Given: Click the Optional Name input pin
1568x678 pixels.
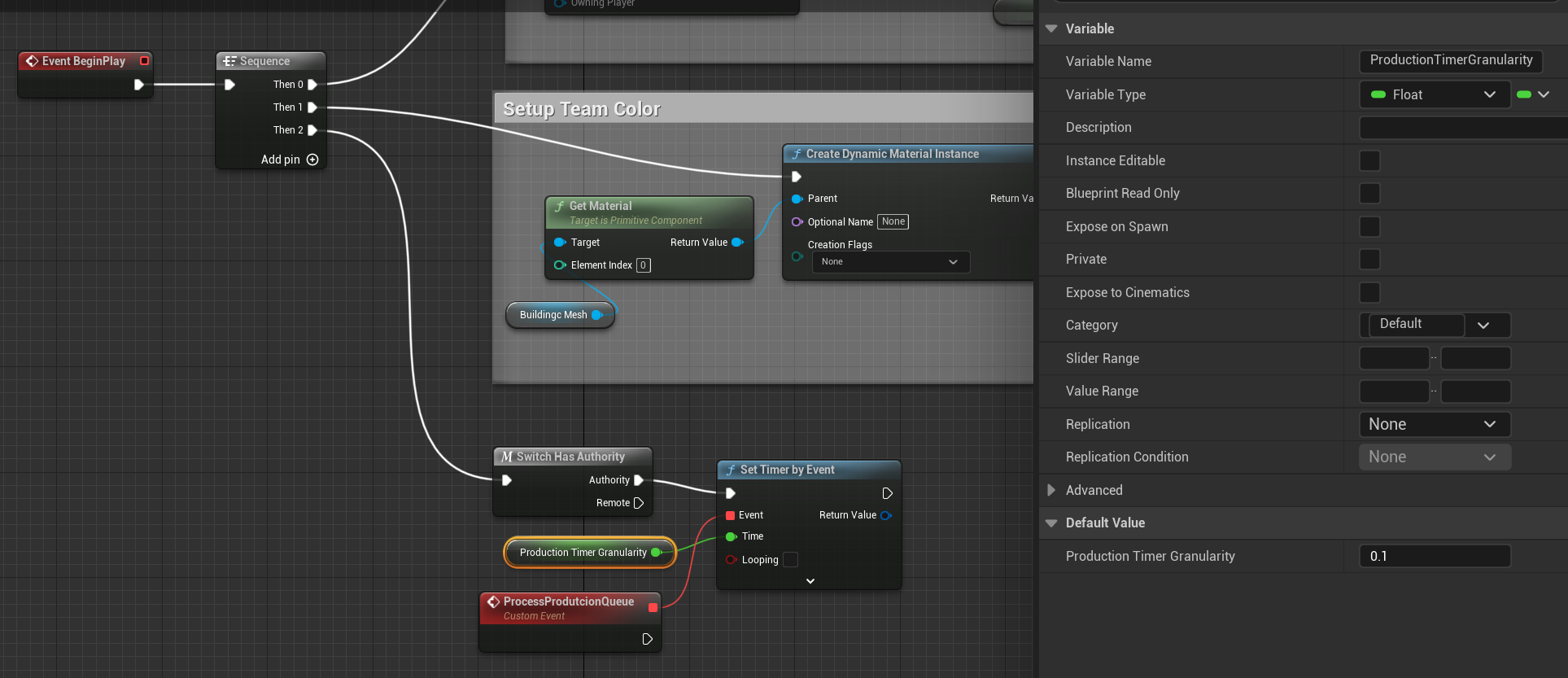Looking at the screenshot, I should point(797,222).
